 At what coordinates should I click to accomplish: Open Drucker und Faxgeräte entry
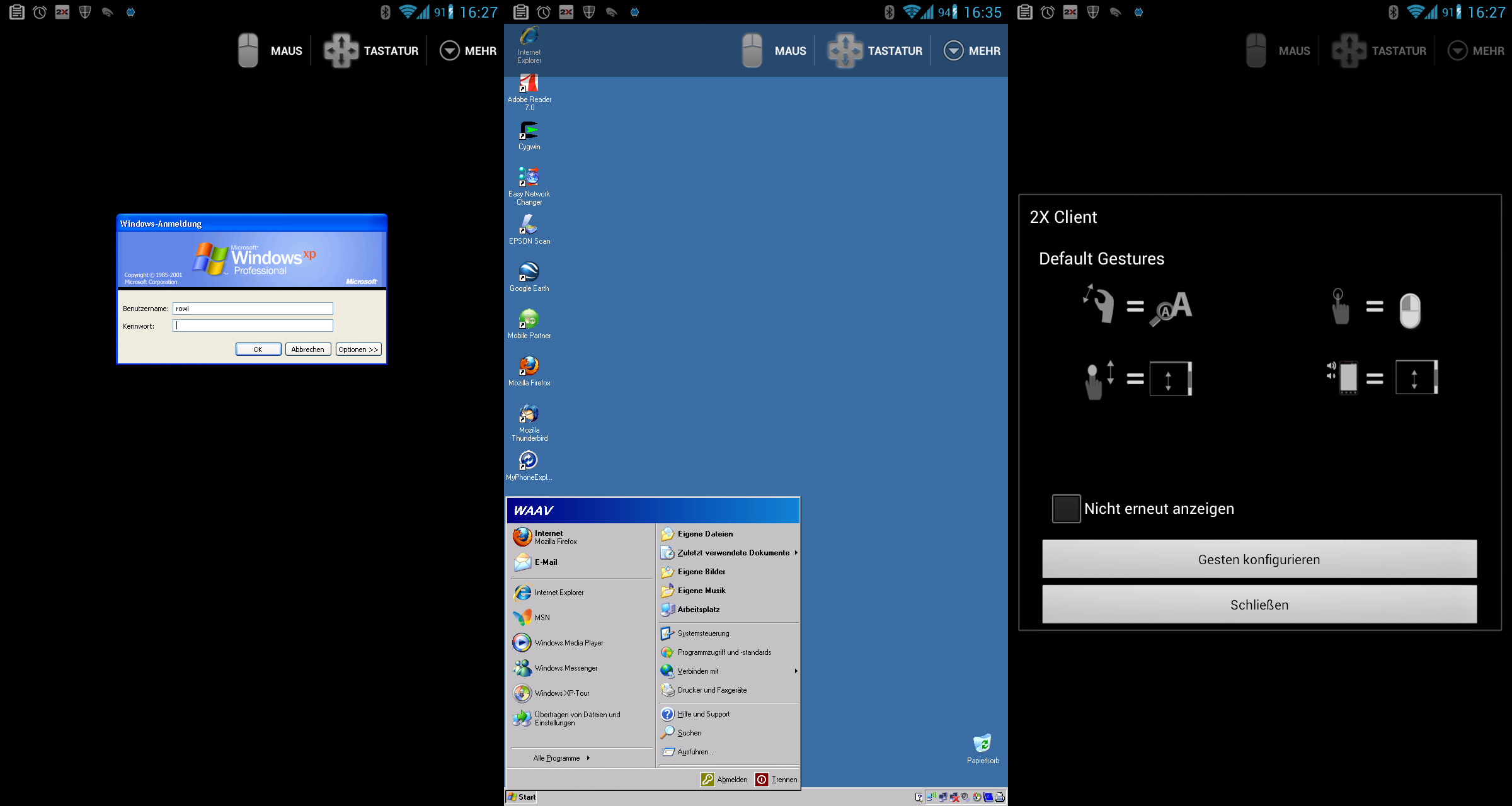[729, 690]
